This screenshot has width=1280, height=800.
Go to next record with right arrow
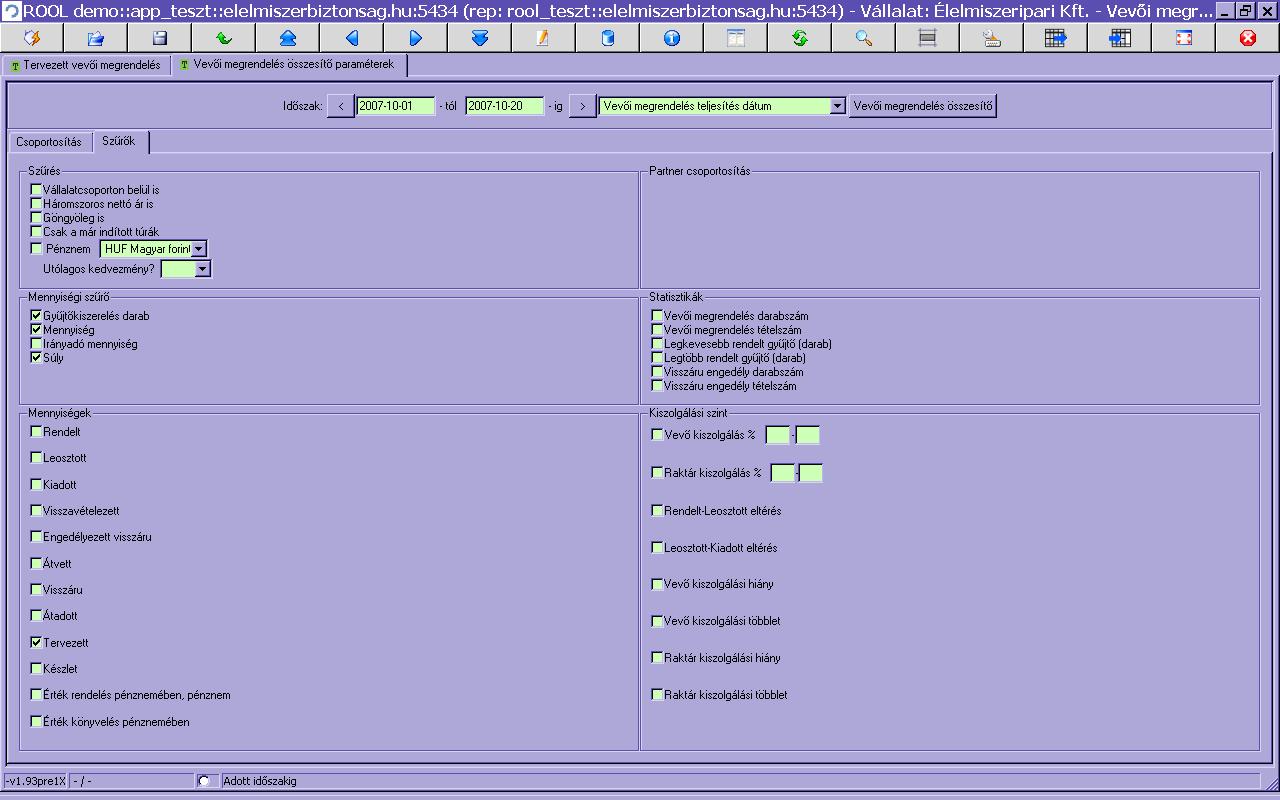point(416,38)
